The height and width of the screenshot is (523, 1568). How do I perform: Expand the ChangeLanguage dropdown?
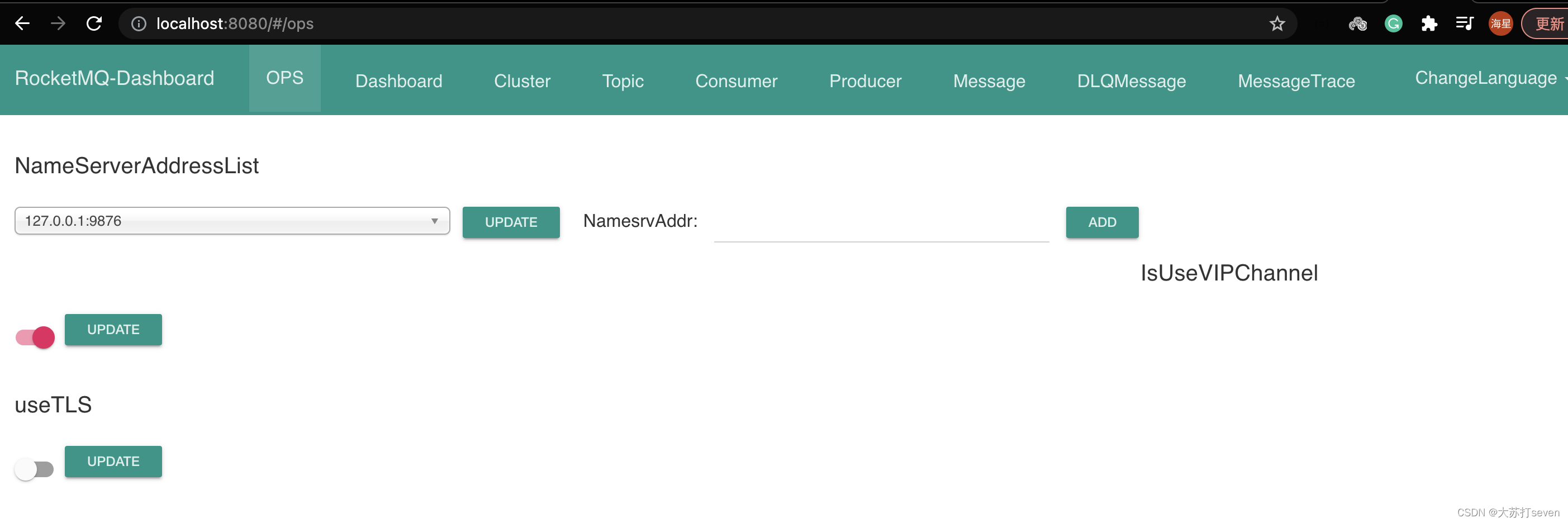pos(1490,78)
